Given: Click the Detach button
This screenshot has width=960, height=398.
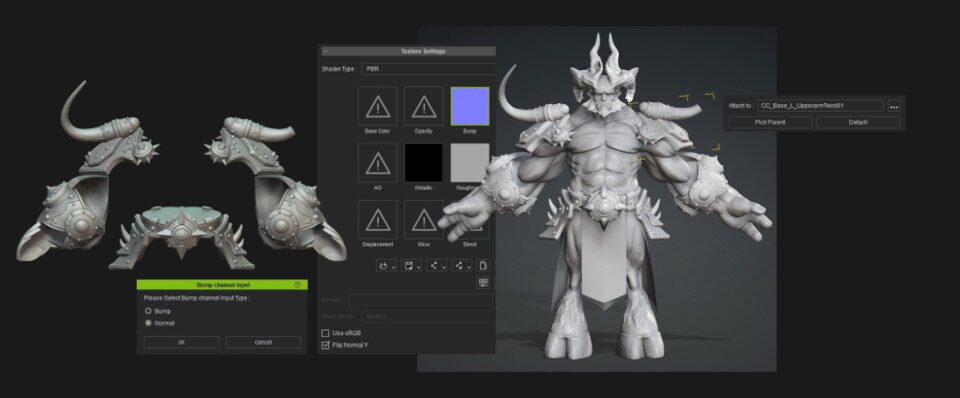Looking at the screenshot, I should pos(858,122).
